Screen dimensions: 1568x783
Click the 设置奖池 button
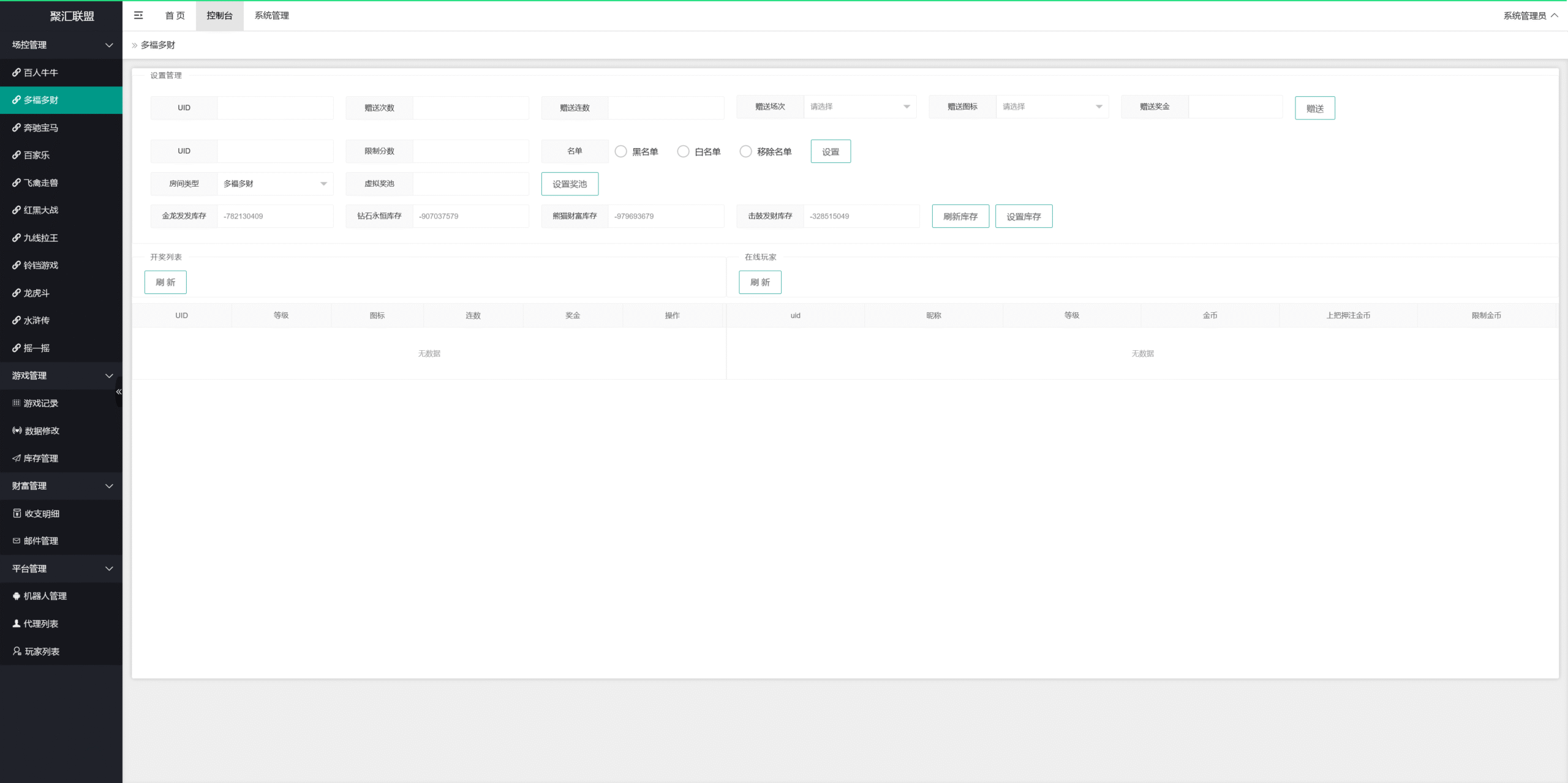tap(569, 184)
